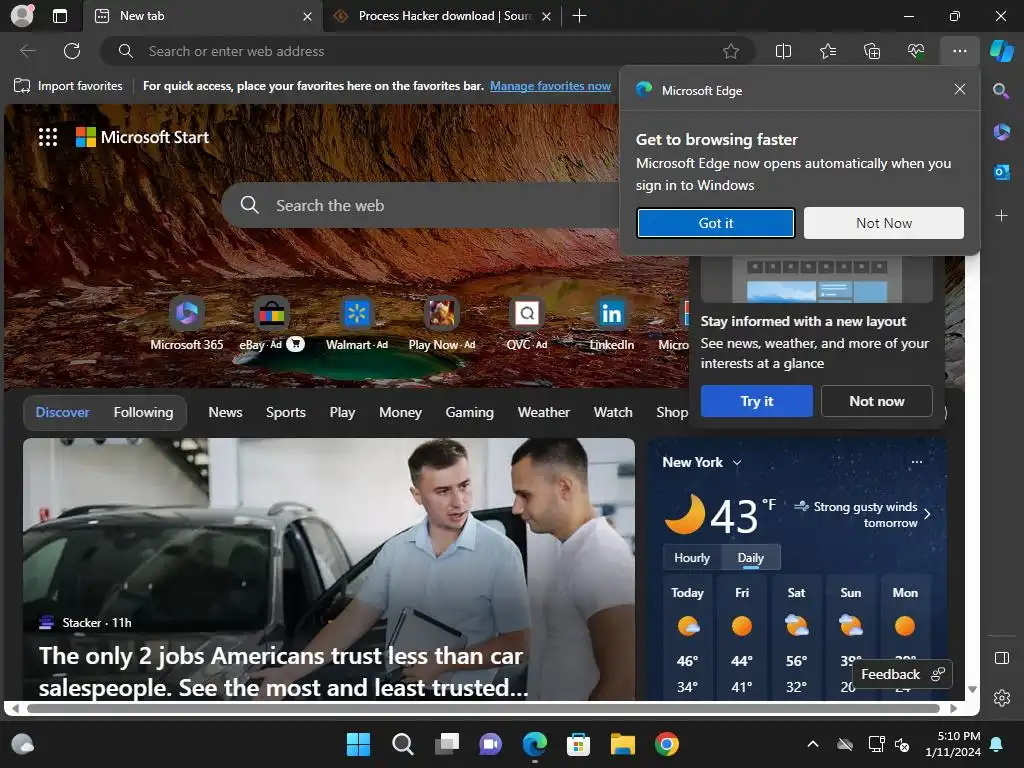Select the Following feed tab
The height and width of the screenshot is (768, 1024).
click(x=144, y=412)
